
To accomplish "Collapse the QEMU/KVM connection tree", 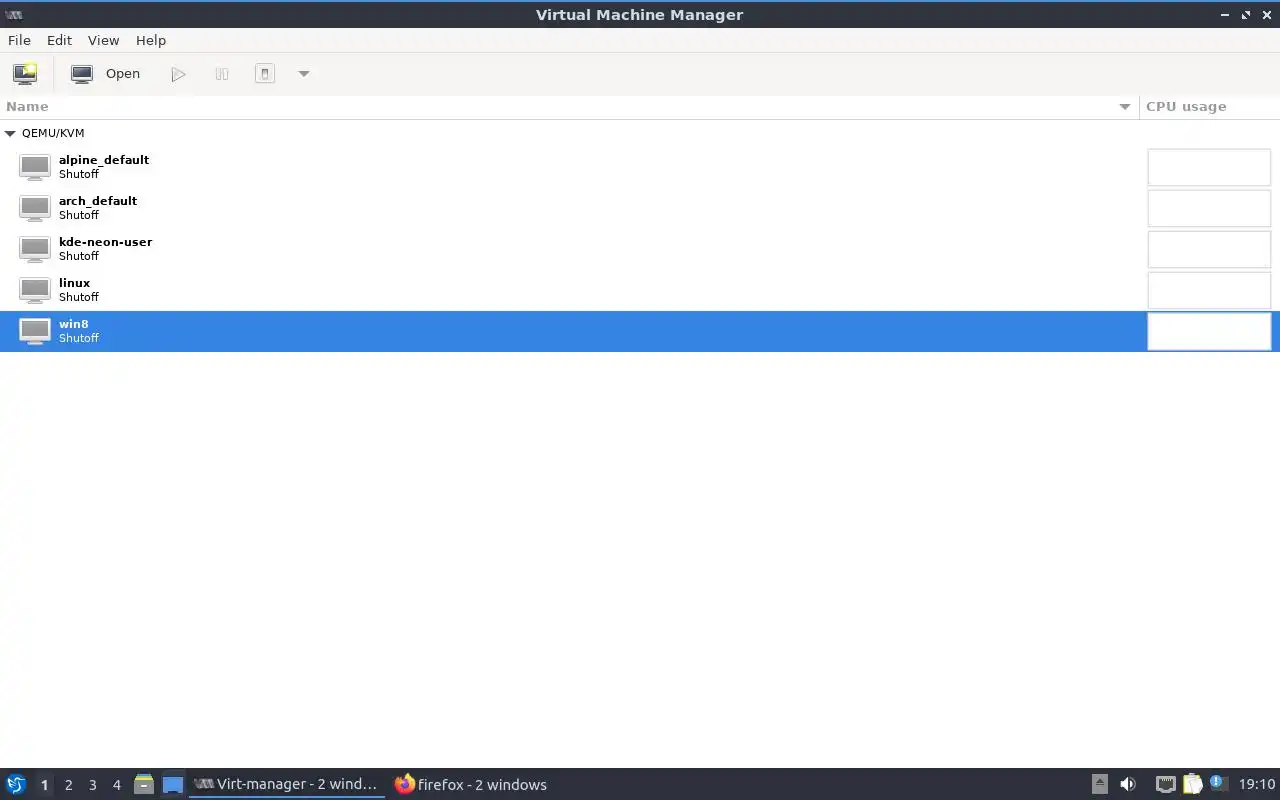I will pos(10,133).
